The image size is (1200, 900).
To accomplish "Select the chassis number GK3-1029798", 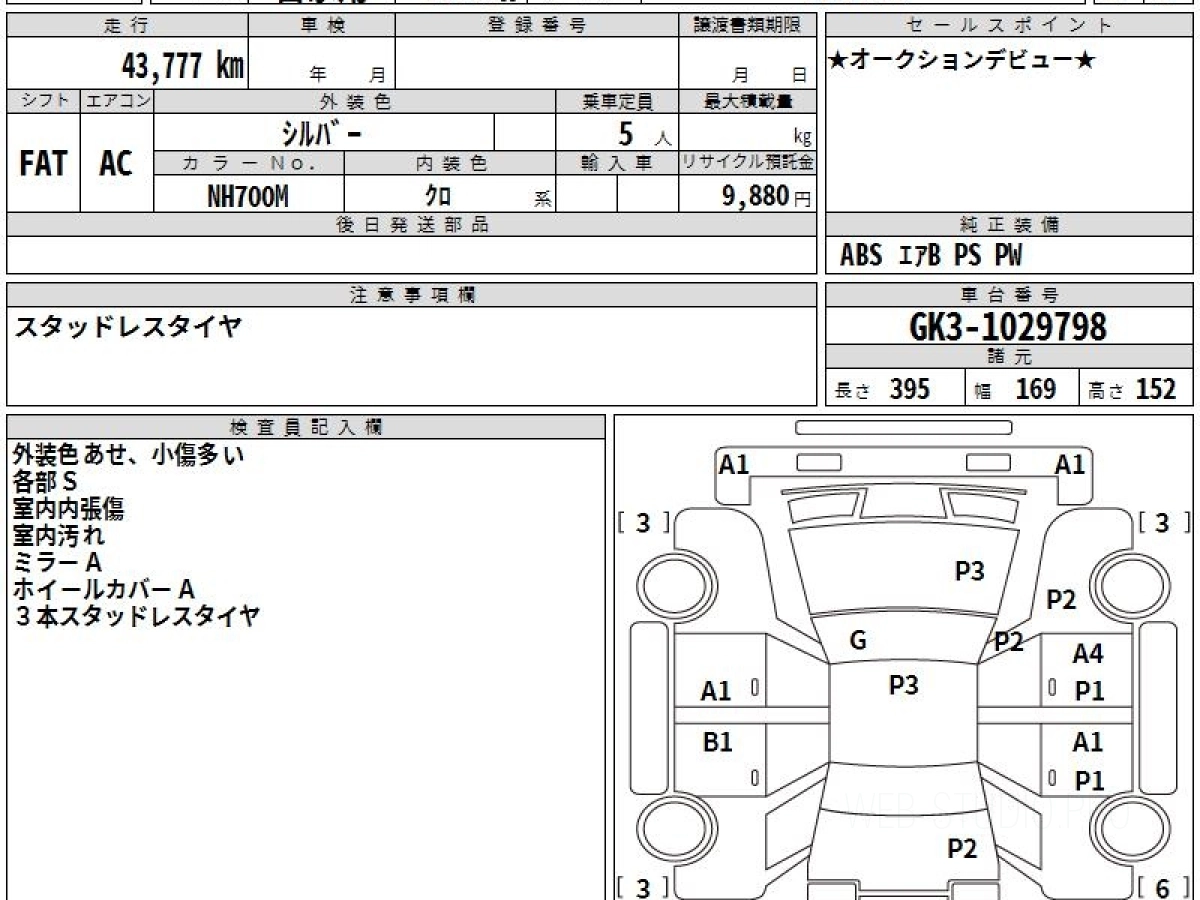I will 1009,327.
